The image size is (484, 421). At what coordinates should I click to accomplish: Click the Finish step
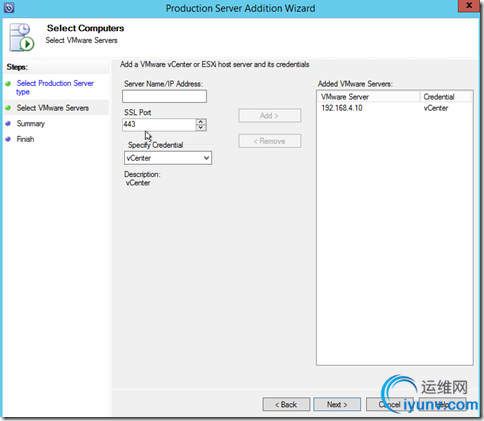25,139
